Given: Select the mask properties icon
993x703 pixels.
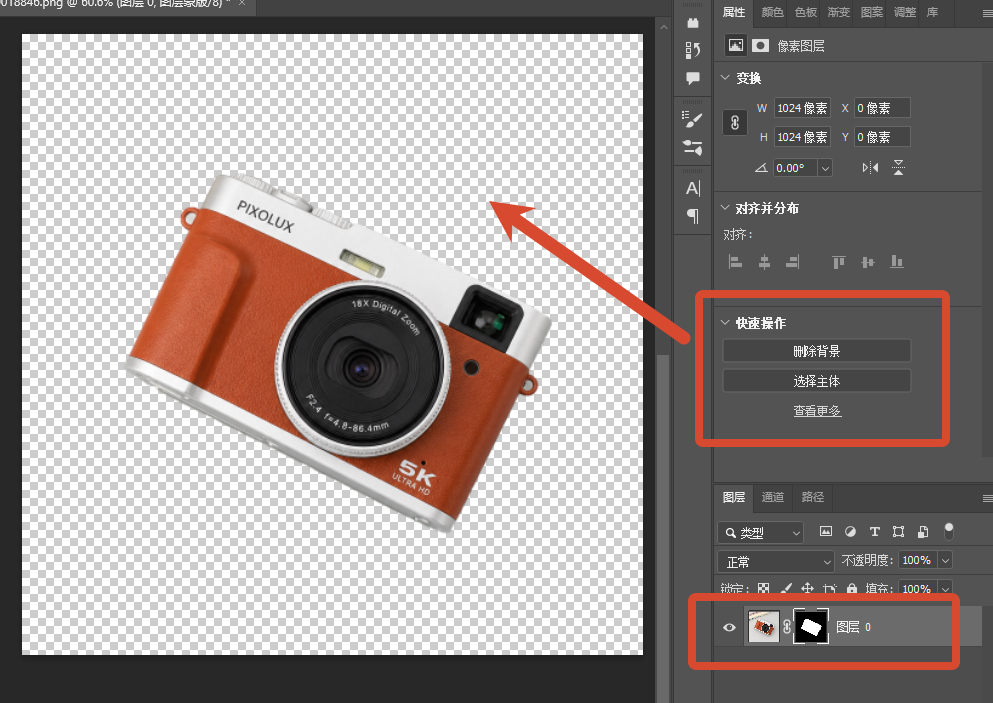Looking at the screenshot, I should pos(760,46).
